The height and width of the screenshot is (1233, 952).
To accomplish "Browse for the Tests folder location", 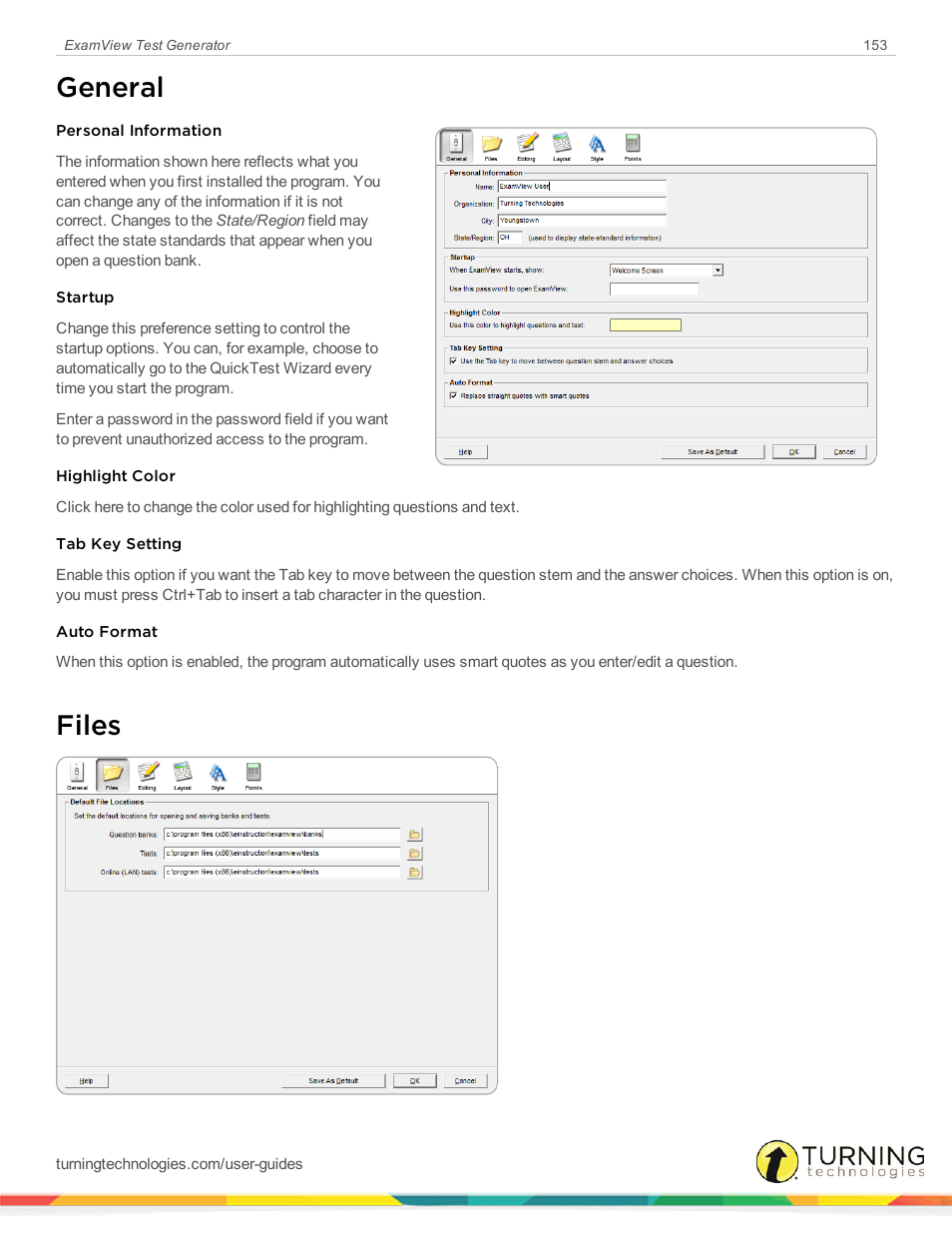I will 414,854.
